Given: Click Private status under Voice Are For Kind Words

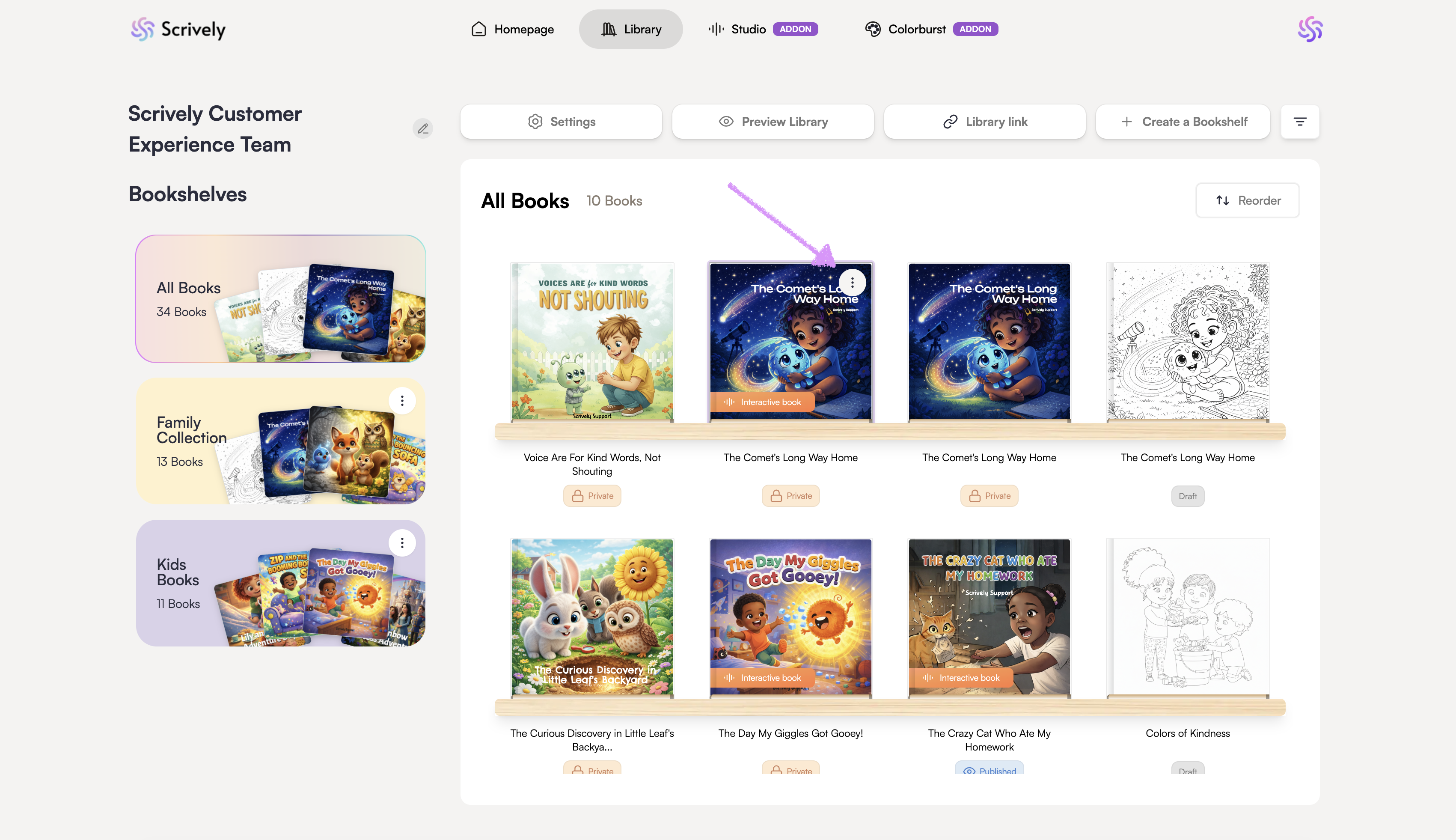Looking at the screenshot, I should click(x=591, y=496).
